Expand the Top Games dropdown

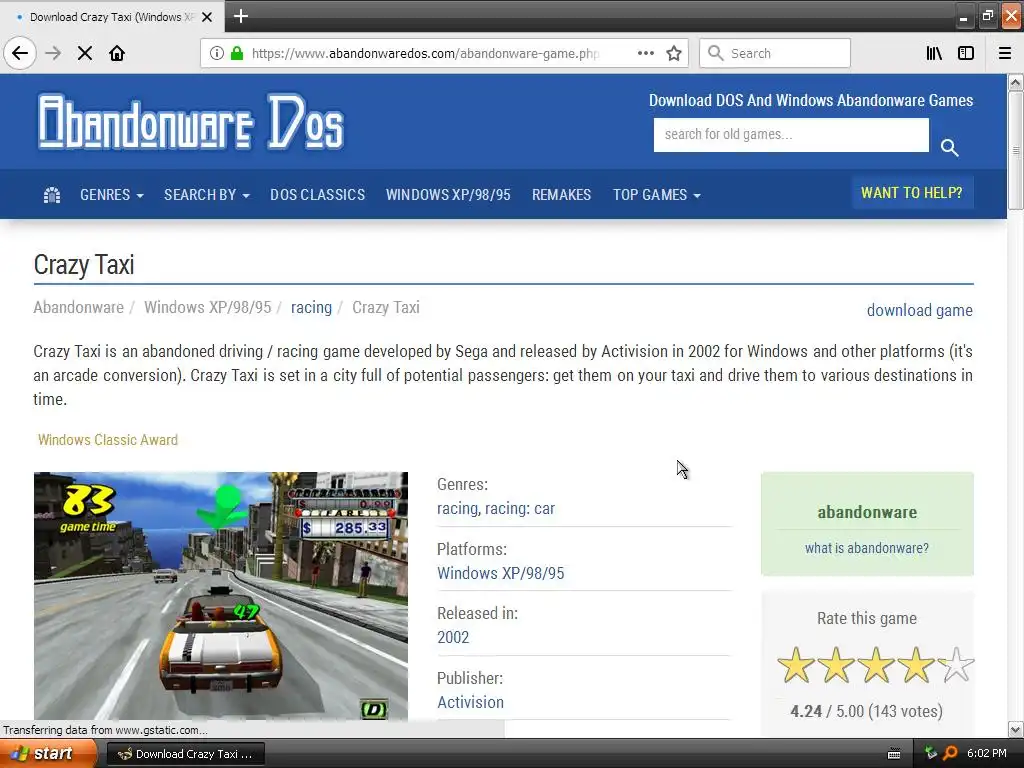656,195
